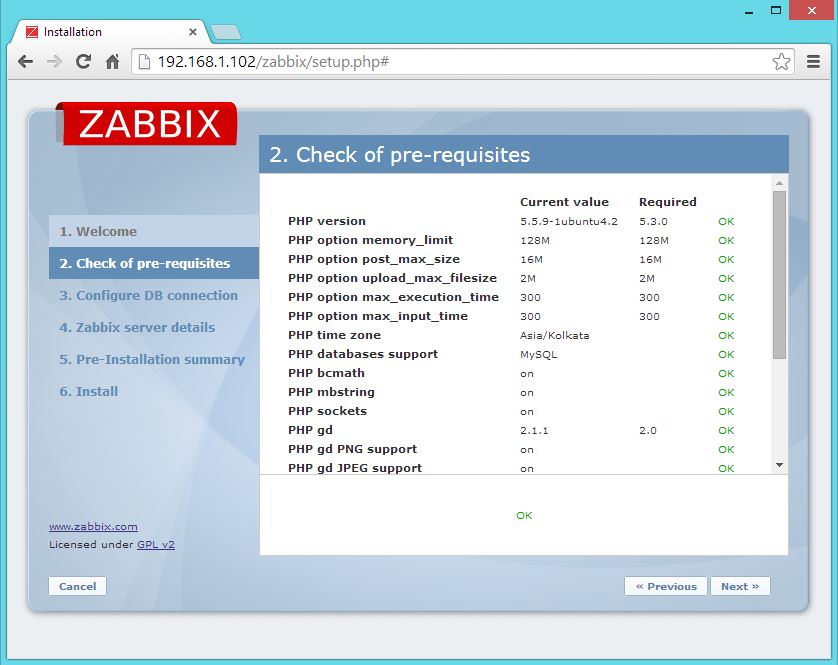The height and width of the screenshot is (665, 838).
Task: Click the Previous button
Action: (666, 586)
